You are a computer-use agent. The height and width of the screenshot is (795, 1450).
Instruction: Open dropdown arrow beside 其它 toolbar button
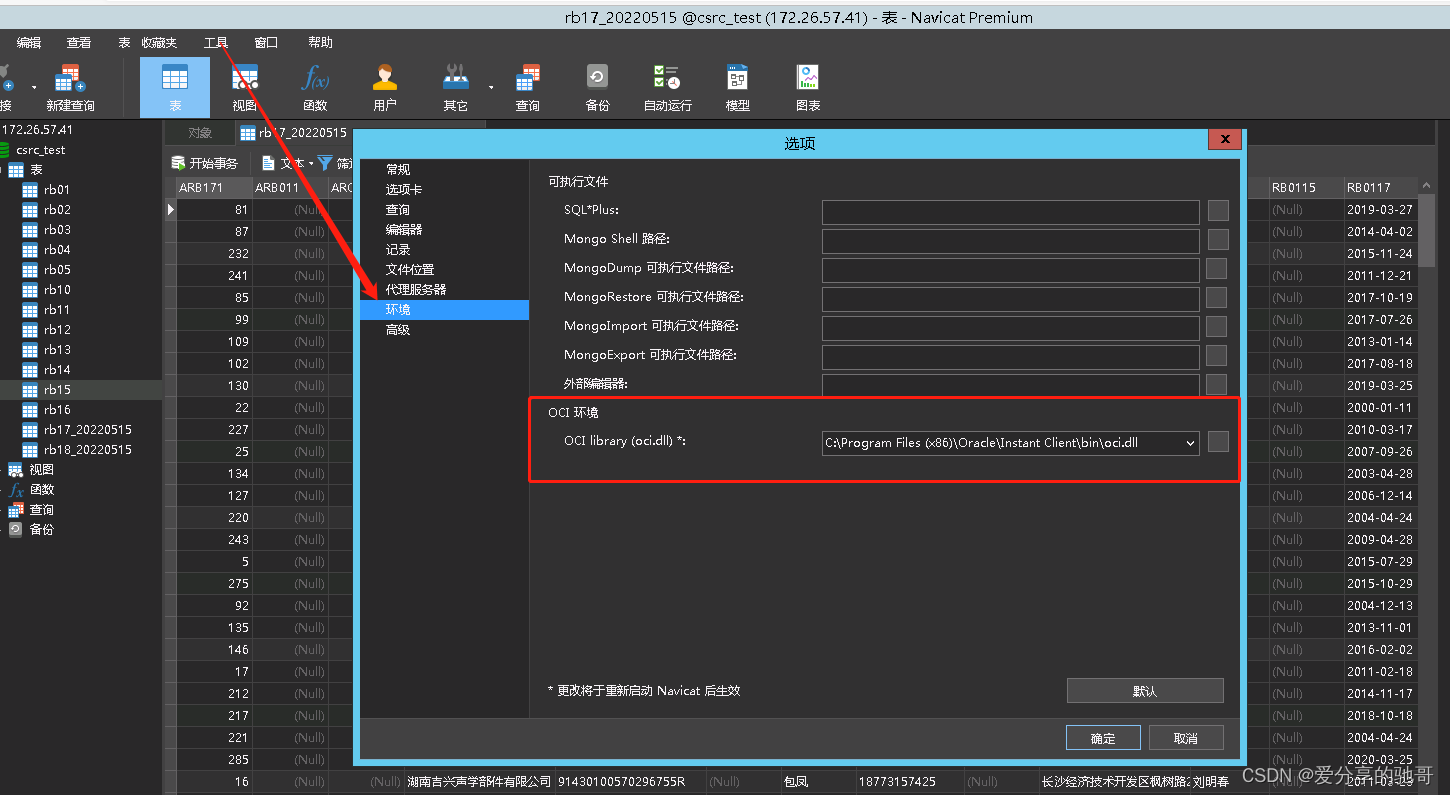[491, 87]
